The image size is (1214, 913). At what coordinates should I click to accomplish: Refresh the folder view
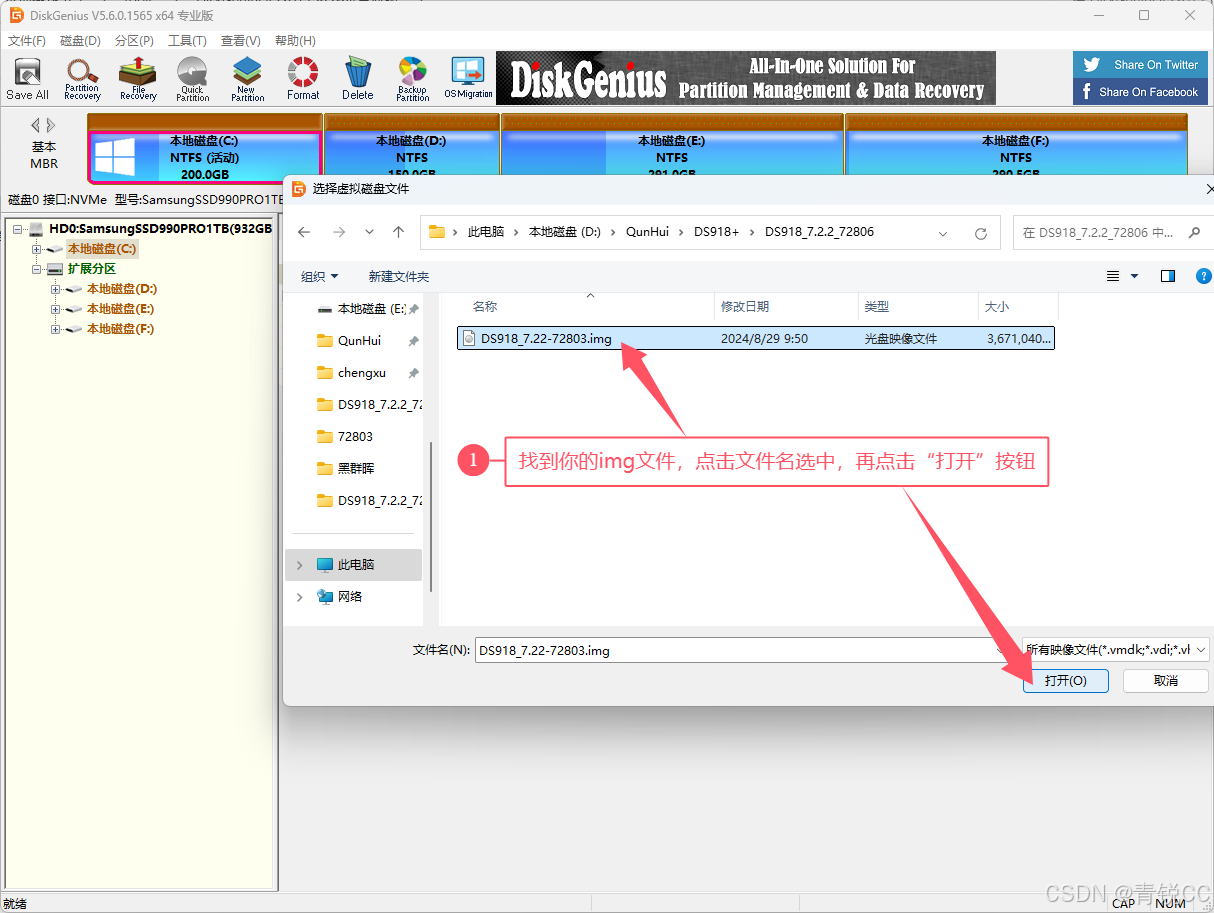coord(981,232)
